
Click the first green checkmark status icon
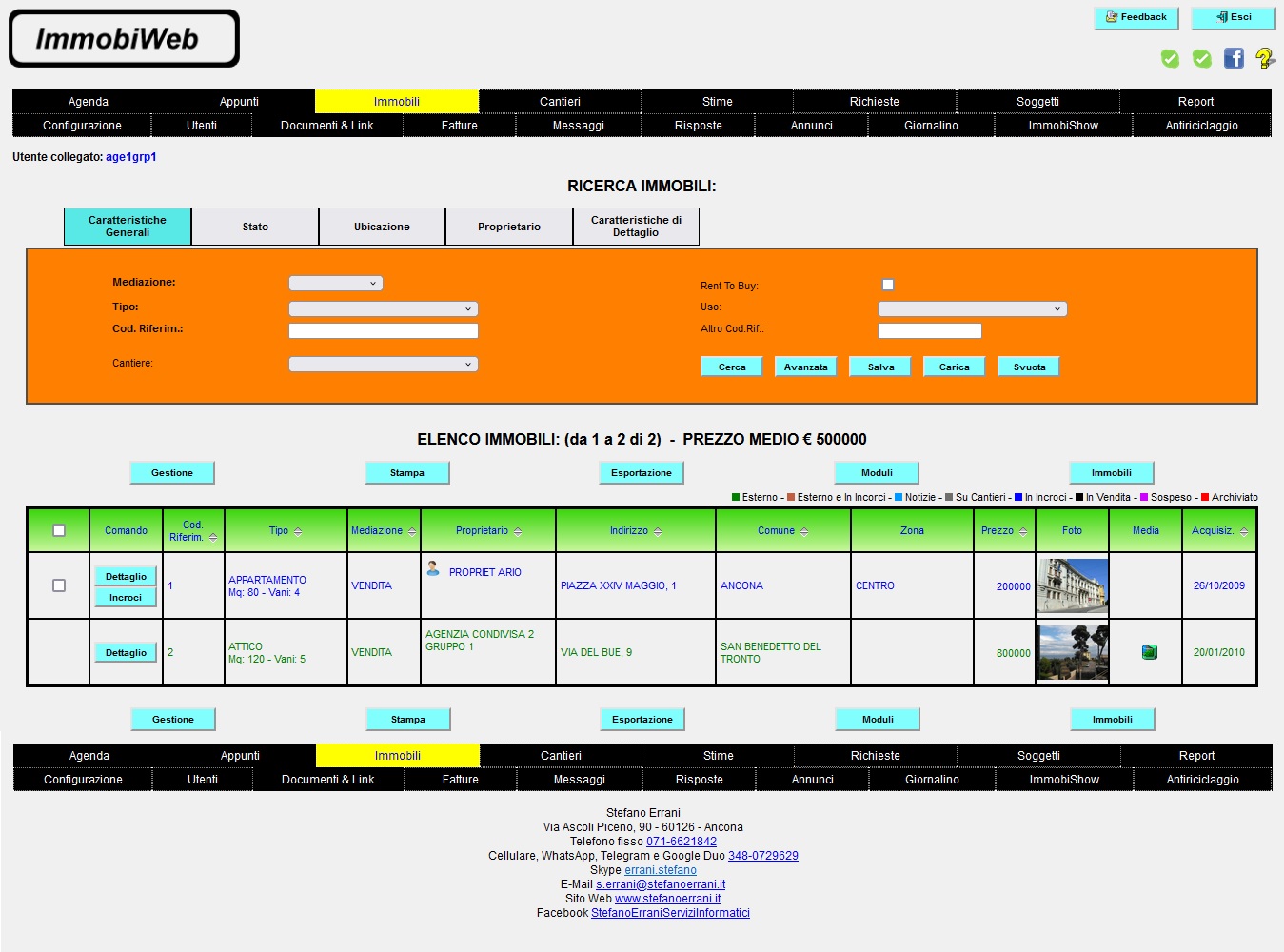pyautogui.click(x=1171, y=58)
